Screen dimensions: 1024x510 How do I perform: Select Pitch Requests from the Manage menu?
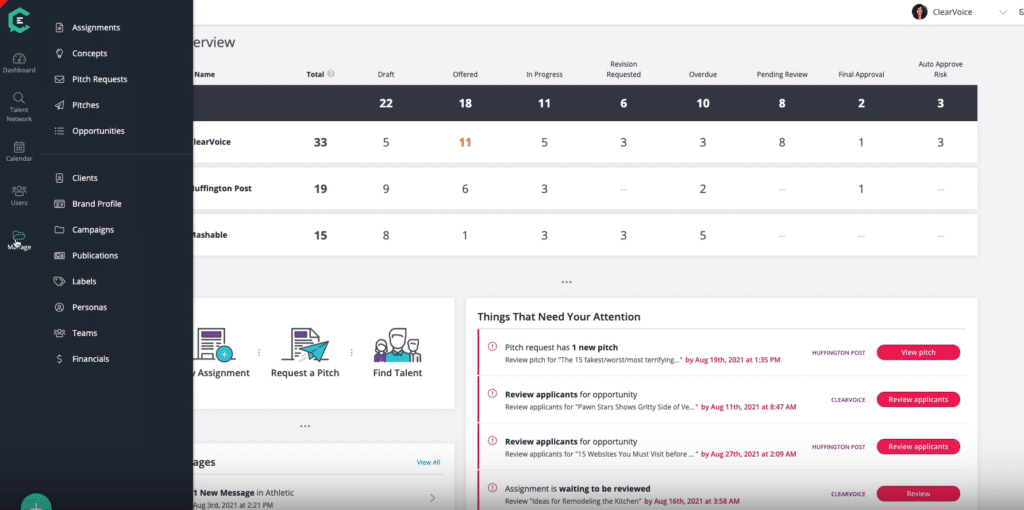pyautogui.click(x=99, y=79)
